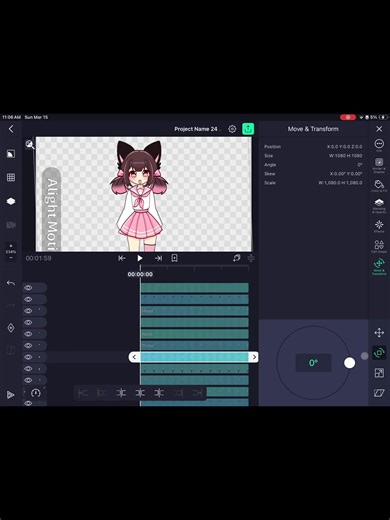Click the rotation dial's white knob

pyautogui.click(x=349, y=363)
